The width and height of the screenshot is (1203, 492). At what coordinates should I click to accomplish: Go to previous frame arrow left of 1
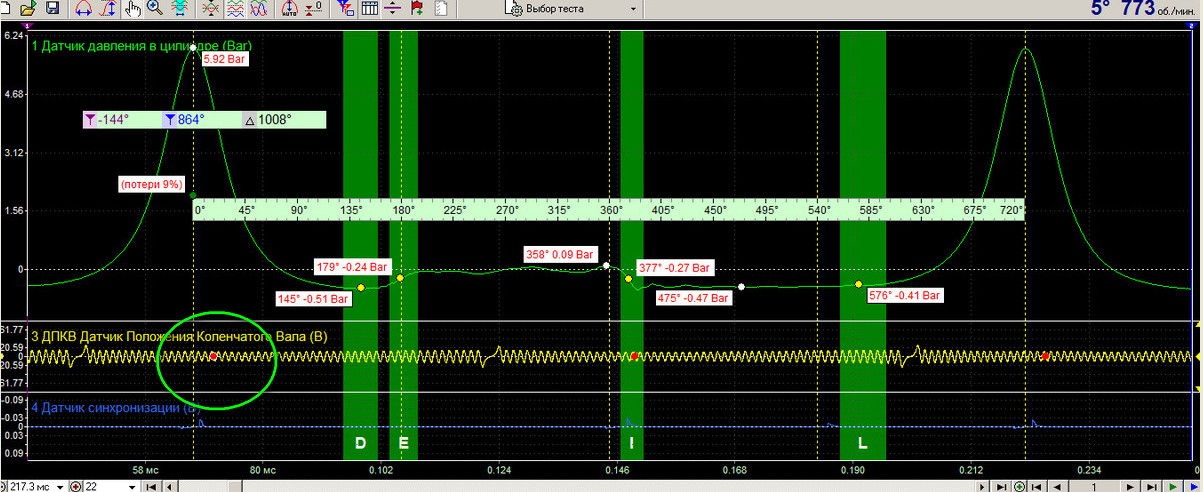click(x=1057, y=485)
